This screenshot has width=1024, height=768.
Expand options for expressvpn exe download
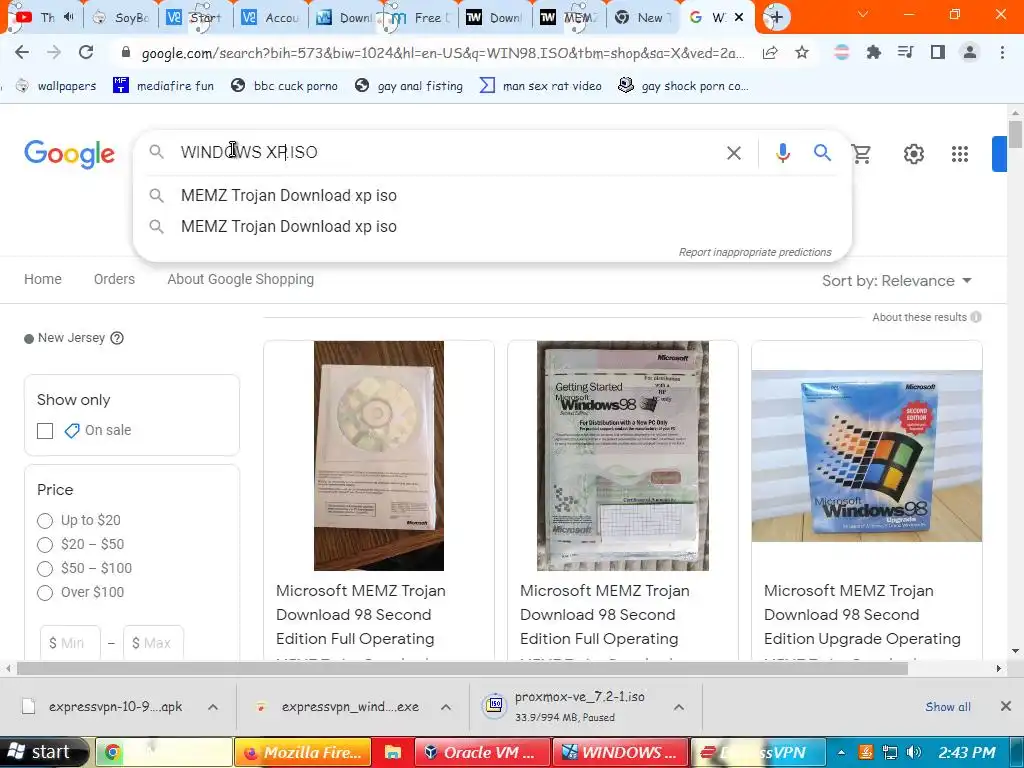[446, 707]
